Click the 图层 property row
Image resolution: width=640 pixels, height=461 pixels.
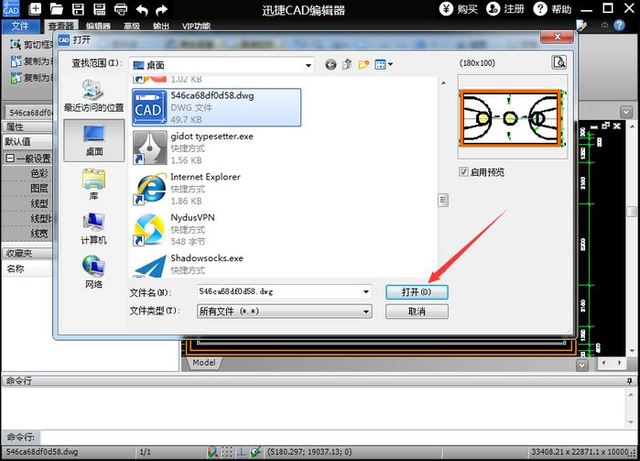pyautogui.click(x=27, y=188)
